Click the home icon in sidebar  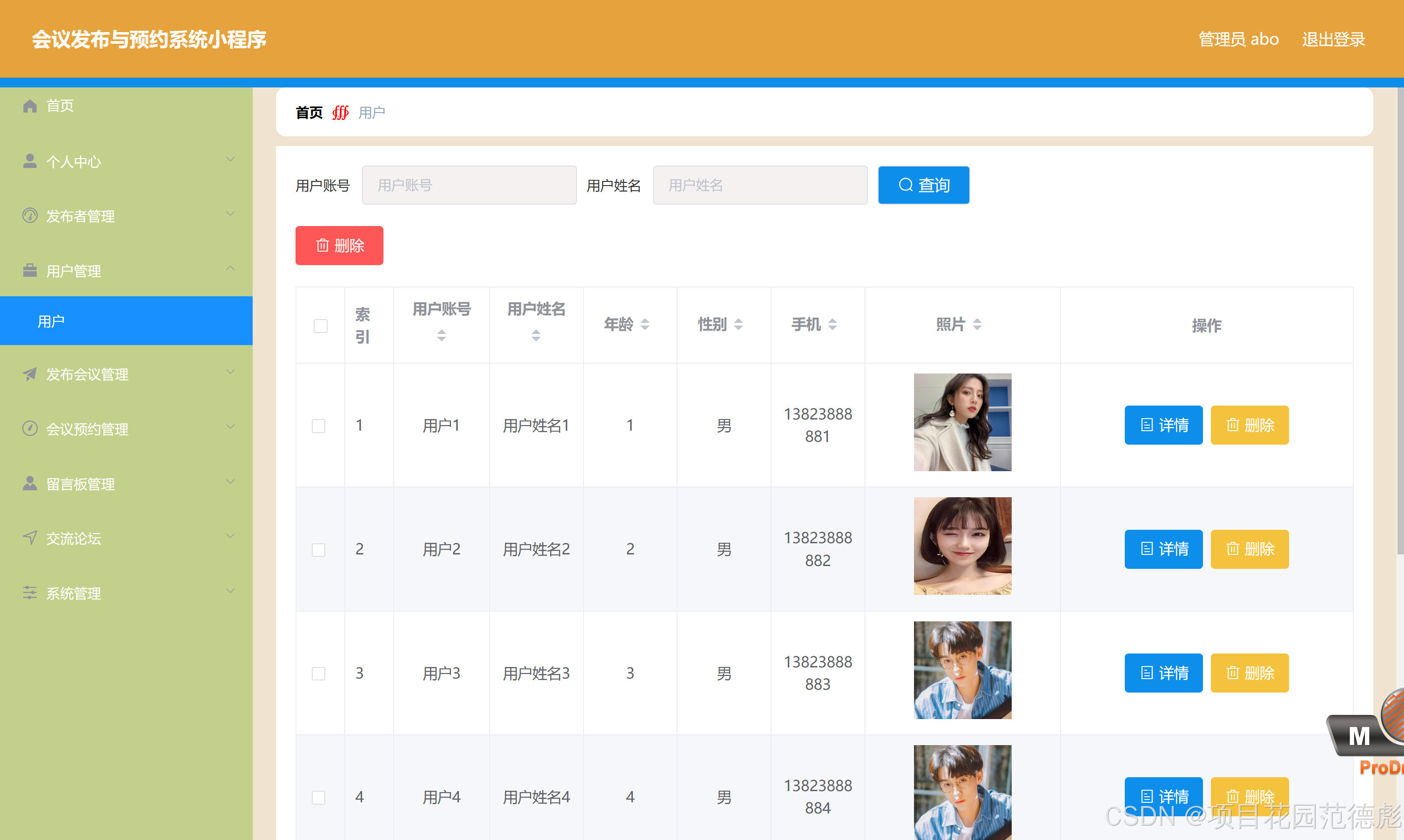pos(29,106)
